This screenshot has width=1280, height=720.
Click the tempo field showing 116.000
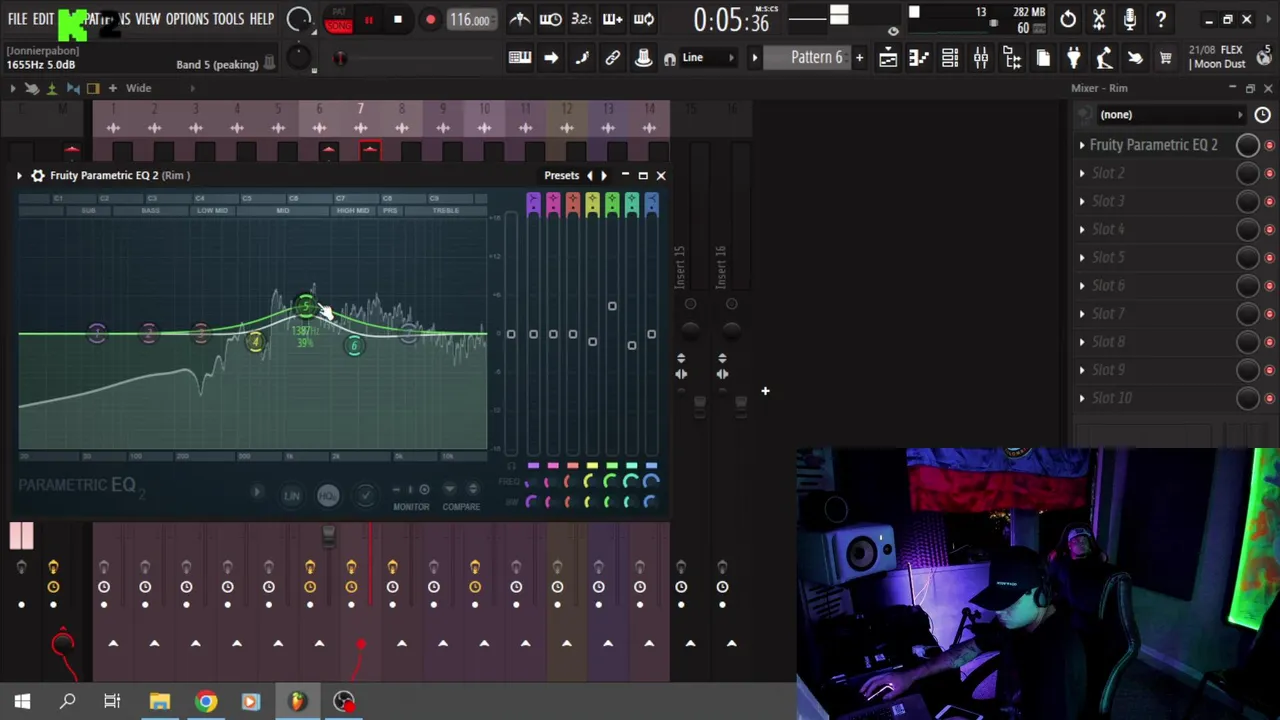point(470,20)
